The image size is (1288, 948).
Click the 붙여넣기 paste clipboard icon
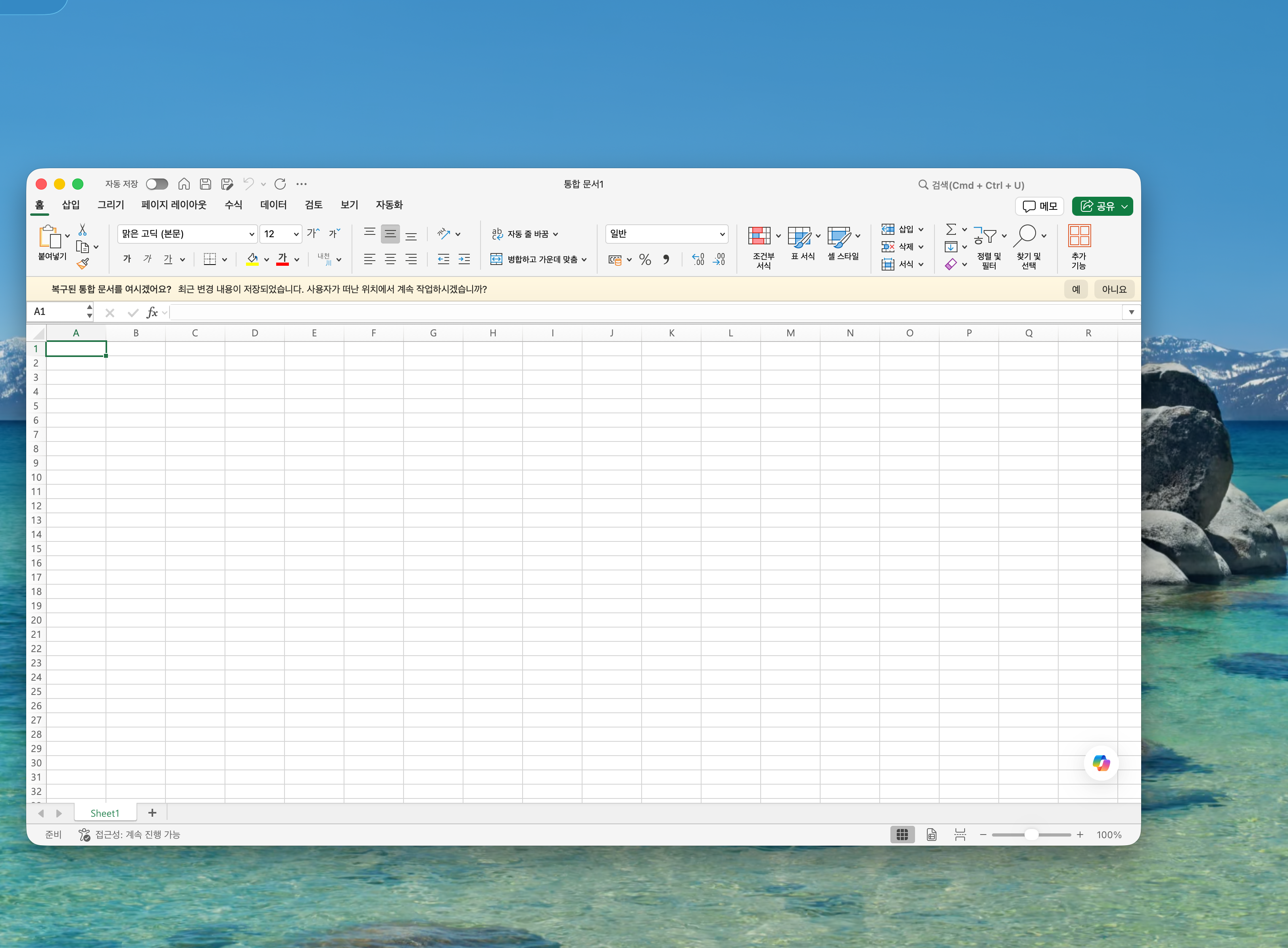pos(50,236)
